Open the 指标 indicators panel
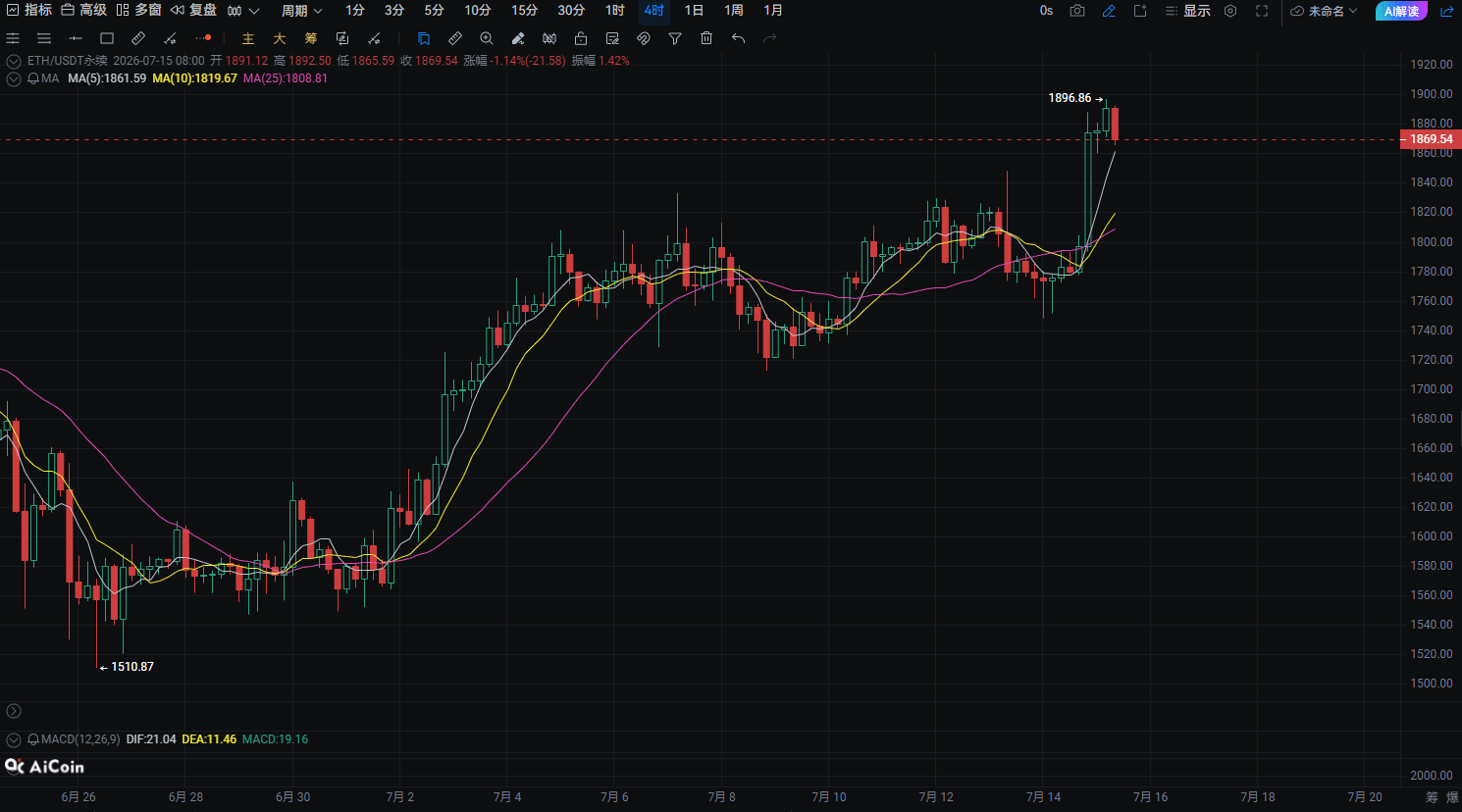 29,10
